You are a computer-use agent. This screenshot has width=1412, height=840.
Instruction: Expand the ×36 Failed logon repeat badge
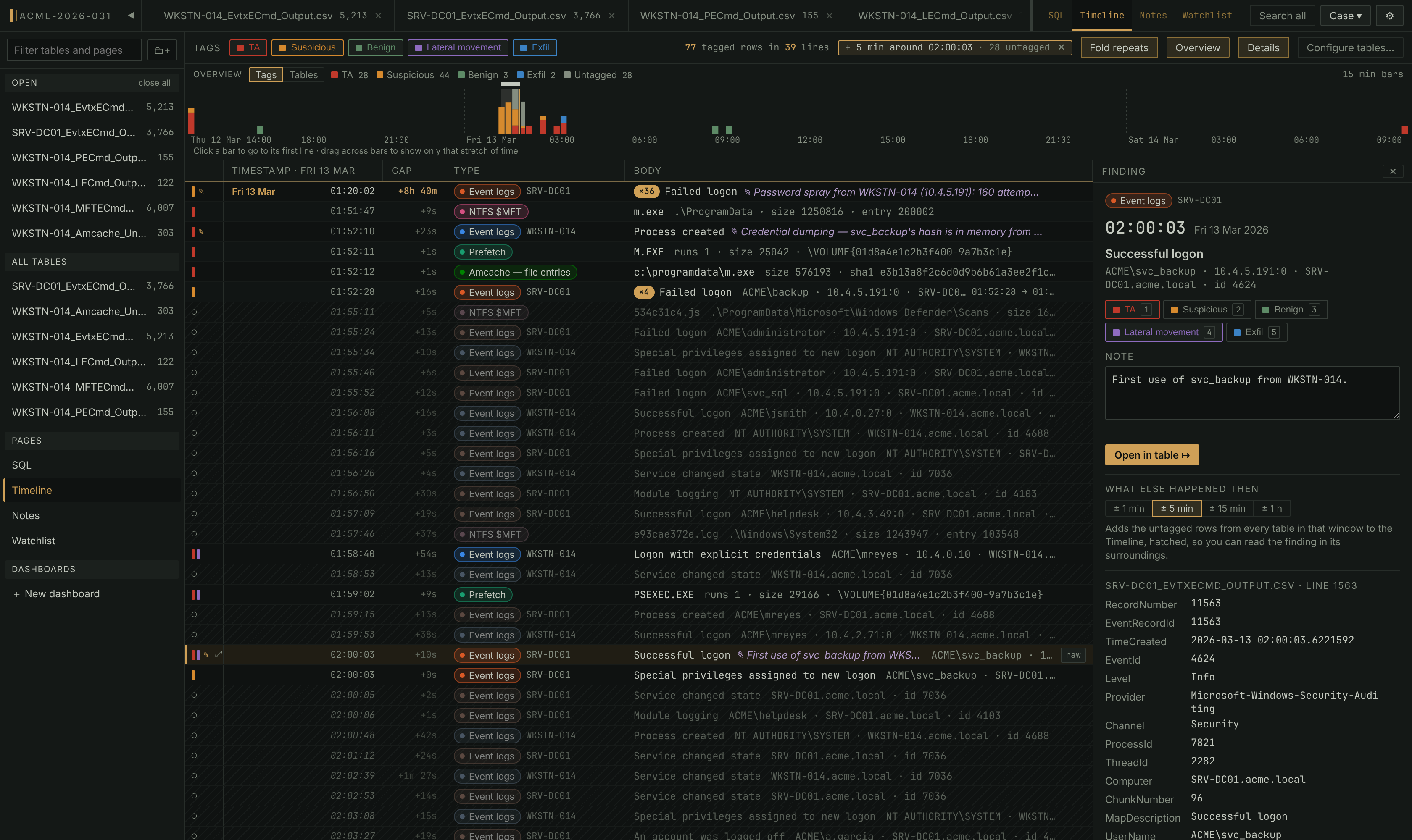646,192
